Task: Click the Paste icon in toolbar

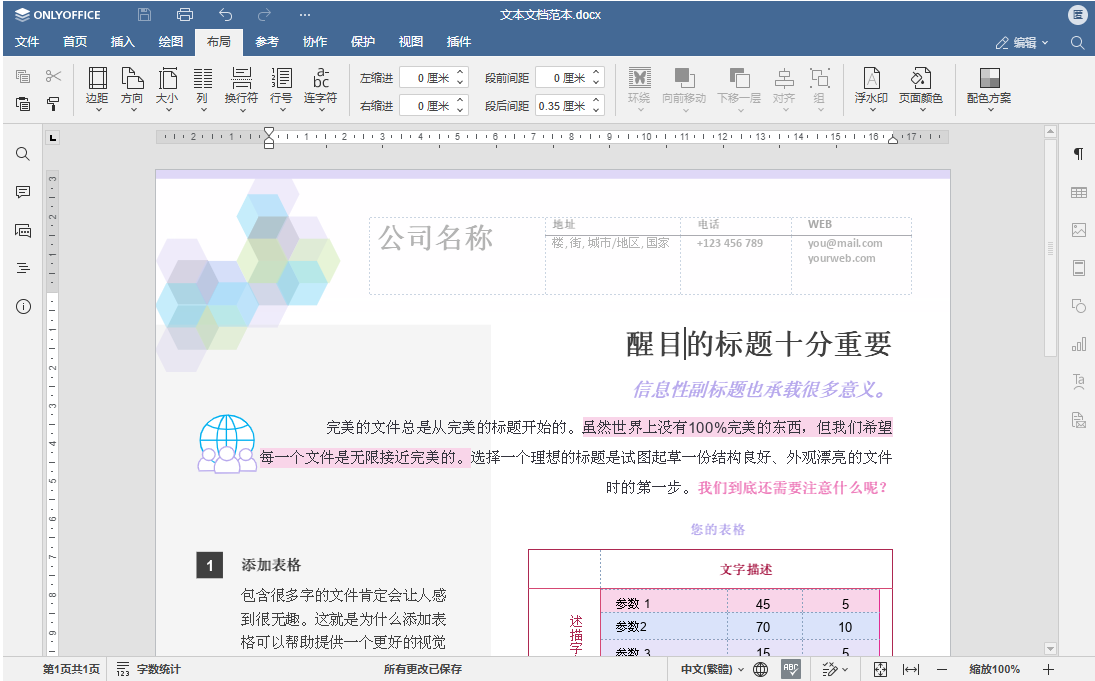Action: pos(23,104)
